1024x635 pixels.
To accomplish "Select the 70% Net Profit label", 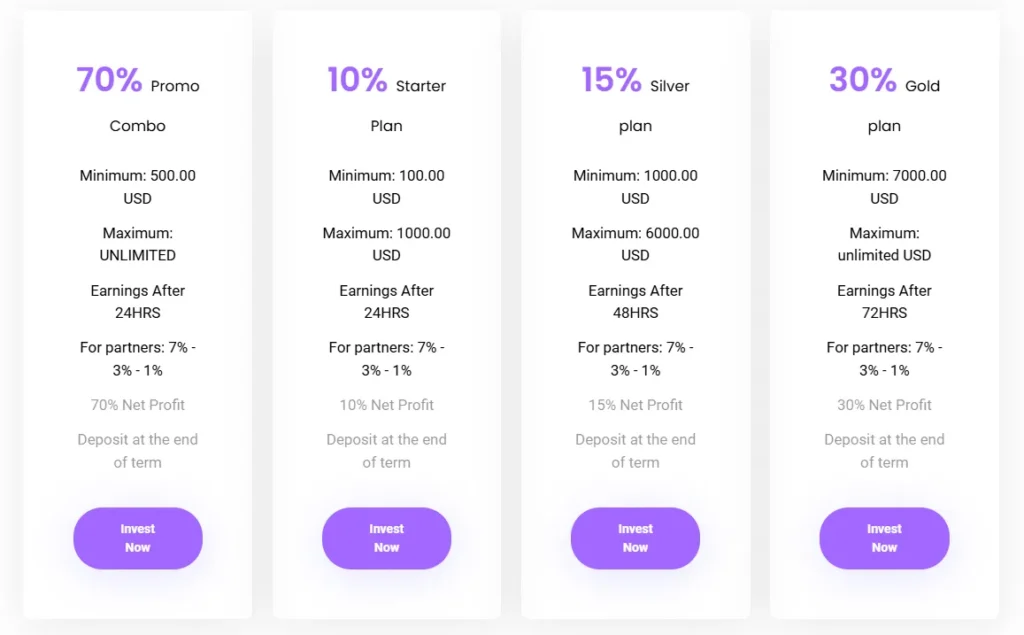I will pos(138,405).
